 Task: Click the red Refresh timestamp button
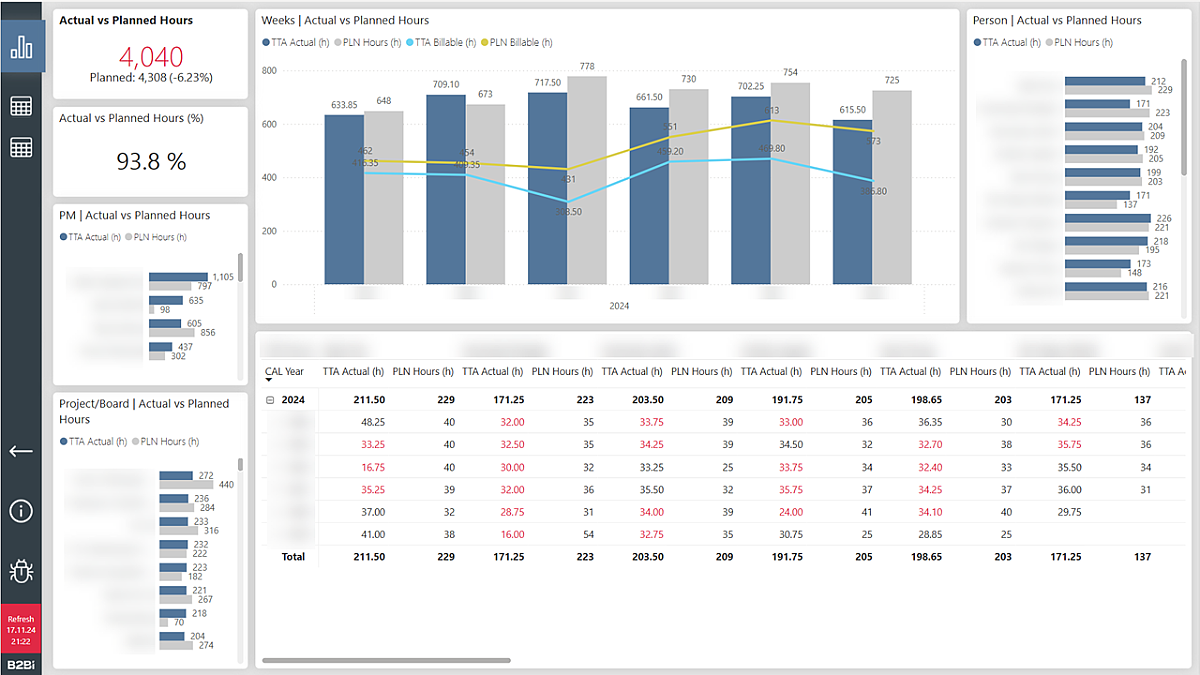(x=21, y=630)
